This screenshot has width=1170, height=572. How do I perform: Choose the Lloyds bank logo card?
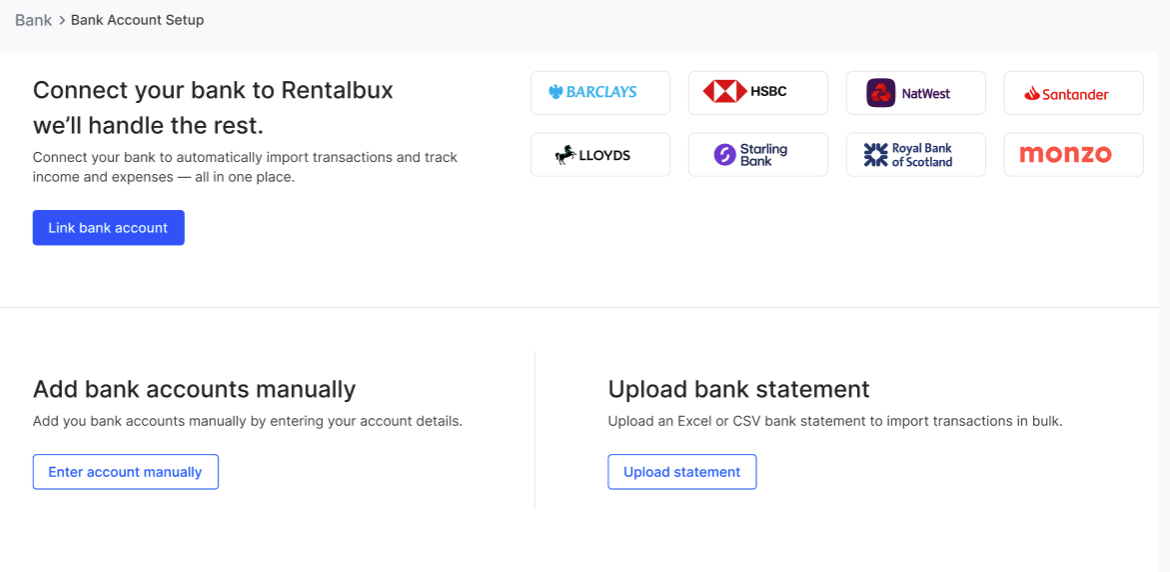(x=601, y=155)
